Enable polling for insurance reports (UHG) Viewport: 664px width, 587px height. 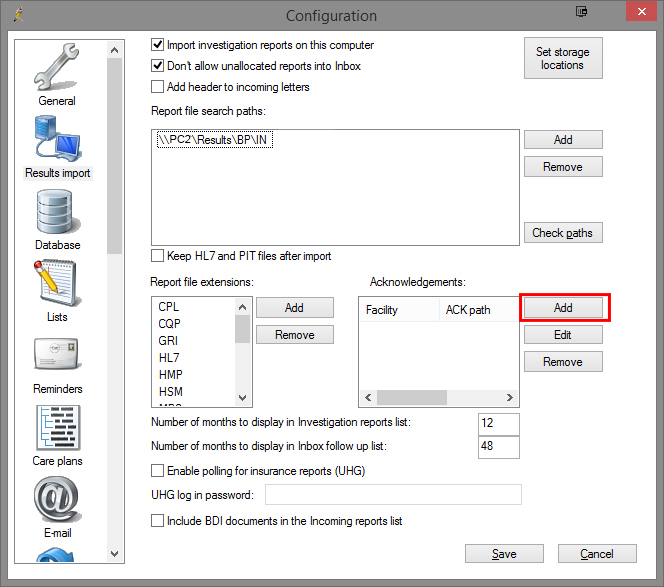pos(157,470)
